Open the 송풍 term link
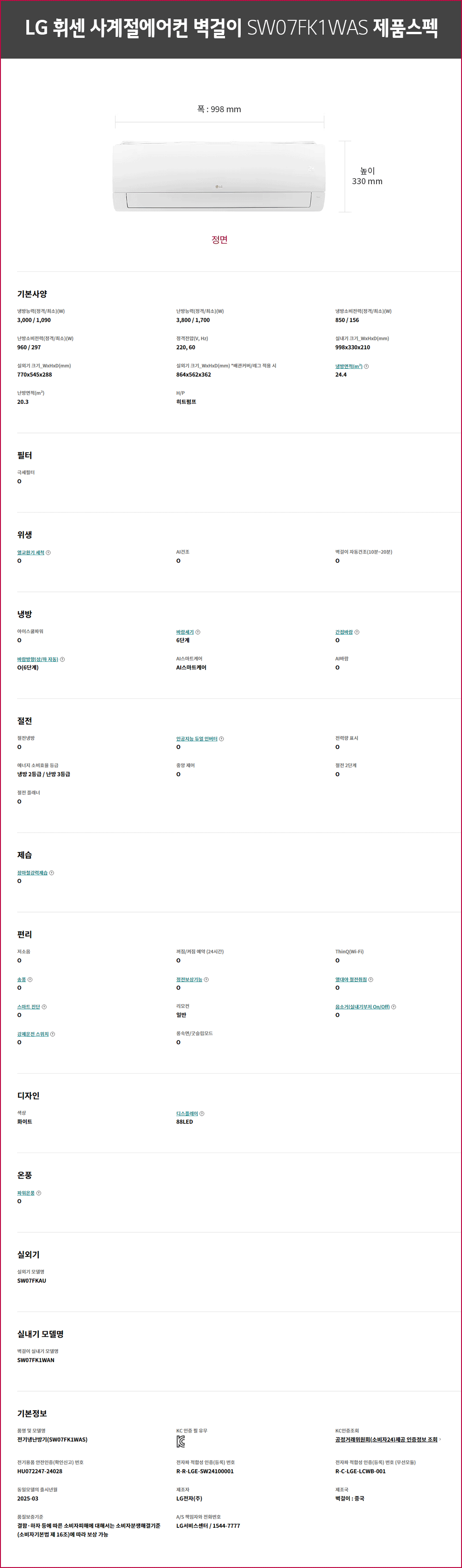The height and width of the screenshot is (1568, 462). click(x=21, y=979)
